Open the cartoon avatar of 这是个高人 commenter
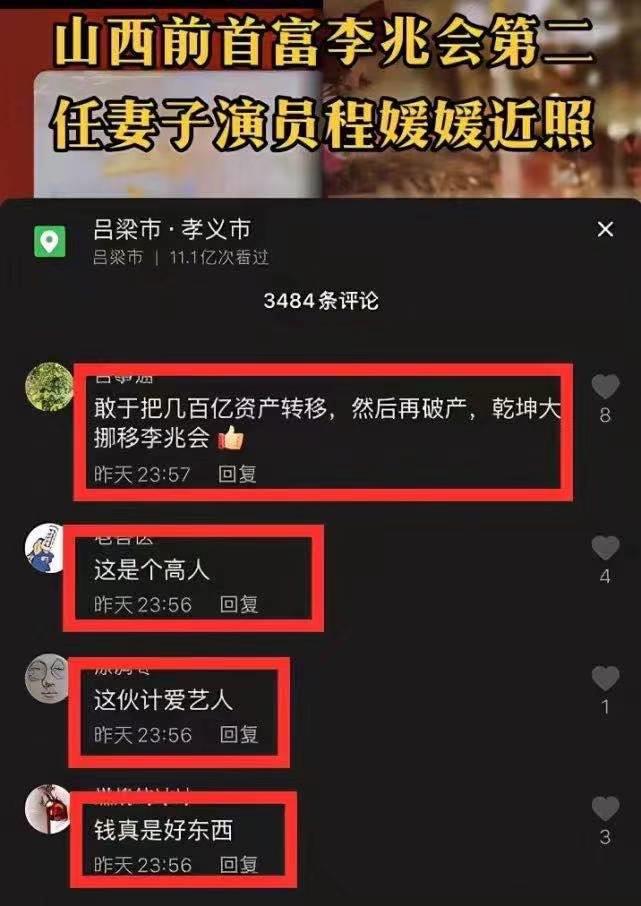Image resolution: width=641 pixels, height=906 pixels. (x=47, y=548)
